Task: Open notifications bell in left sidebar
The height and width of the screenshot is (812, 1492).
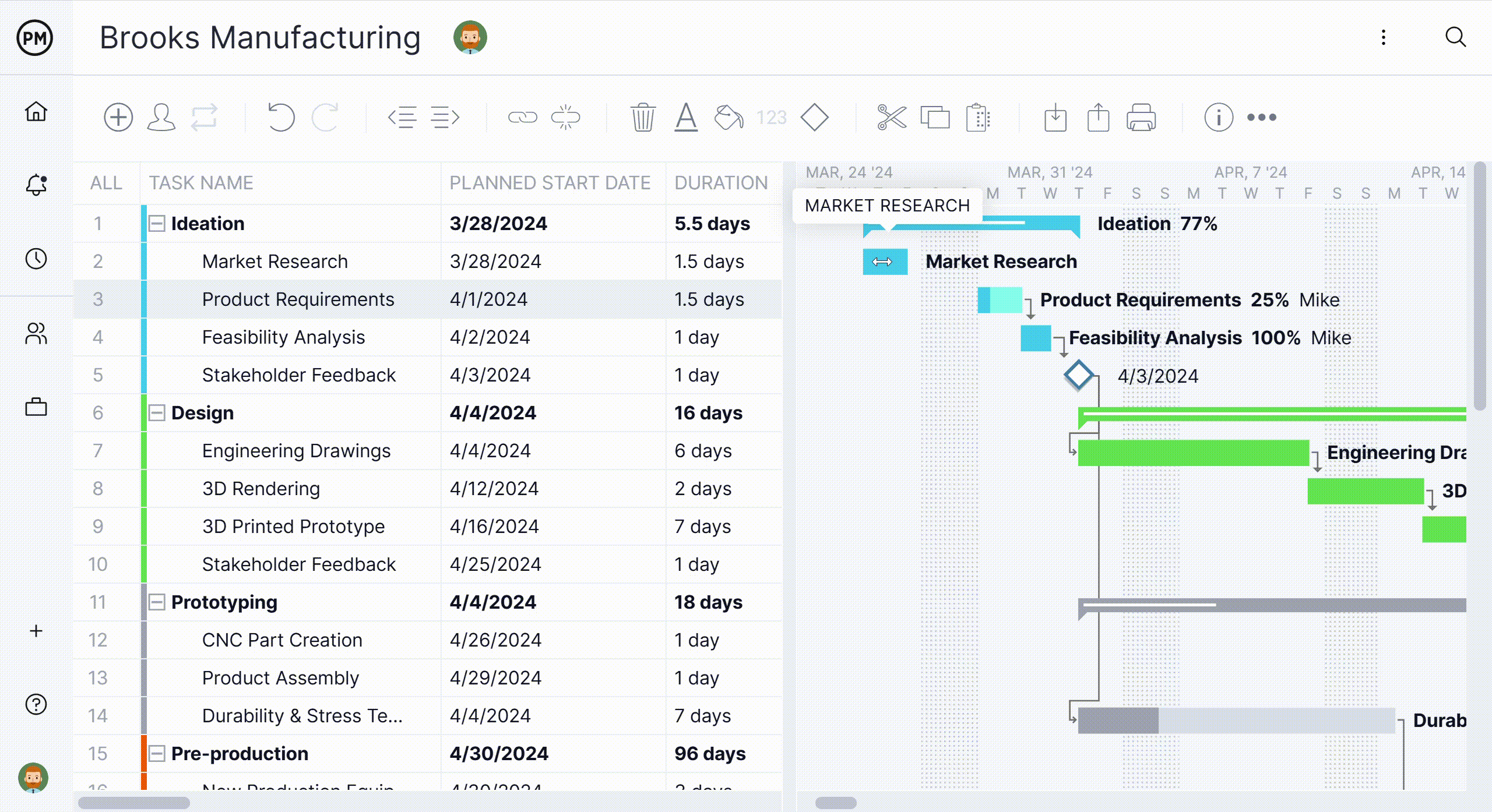Action: pos(36,185)
